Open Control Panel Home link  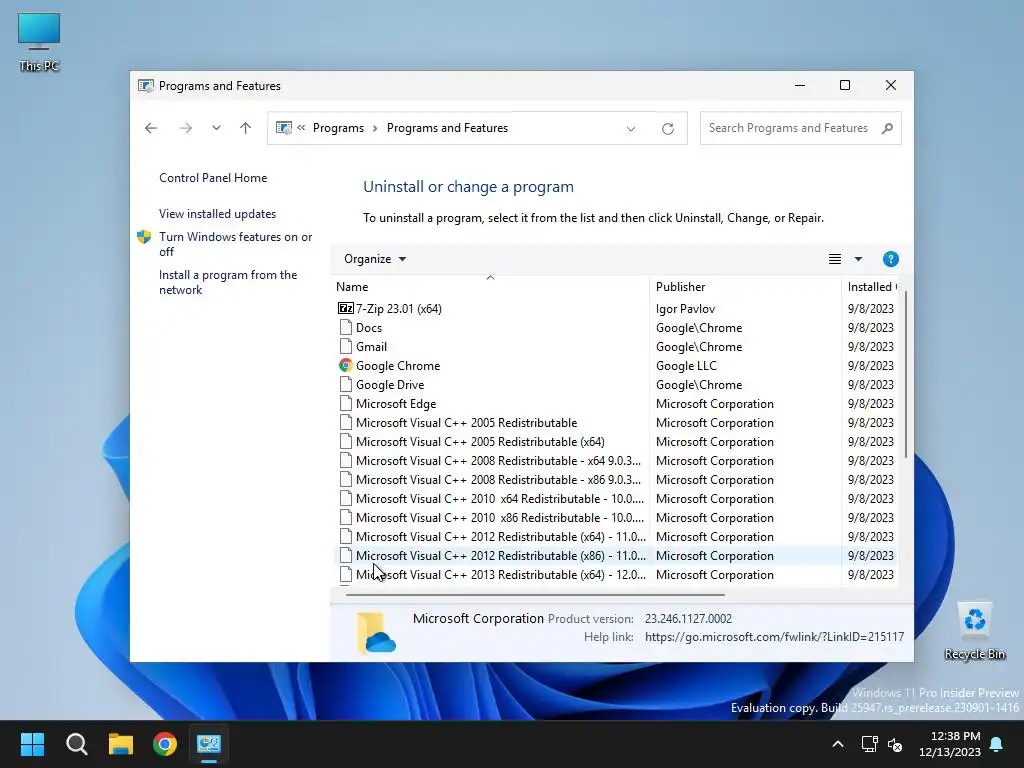tap(213, 178)
